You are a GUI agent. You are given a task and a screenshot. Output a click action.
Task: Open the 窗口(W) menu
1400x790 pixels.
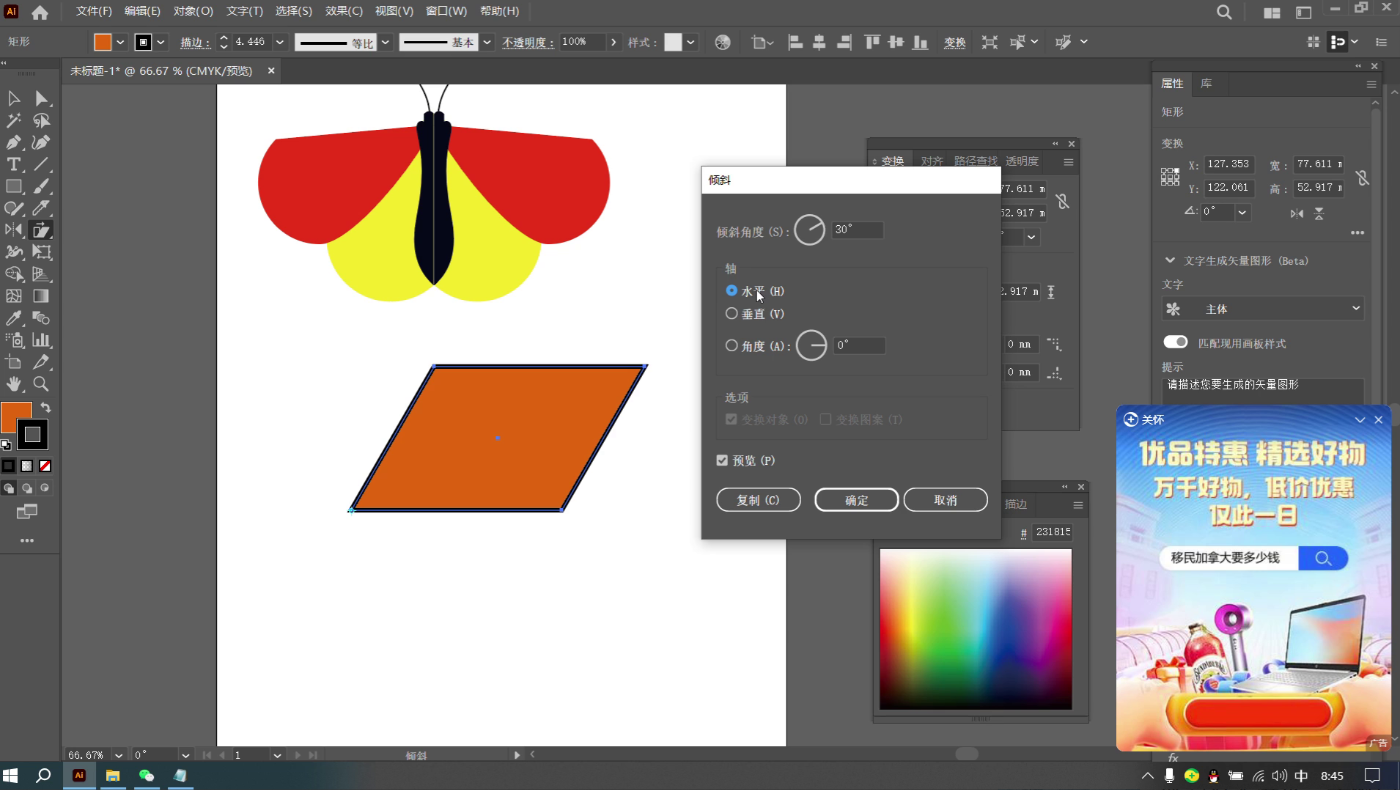pyautogui.click(x=446, y=11)
